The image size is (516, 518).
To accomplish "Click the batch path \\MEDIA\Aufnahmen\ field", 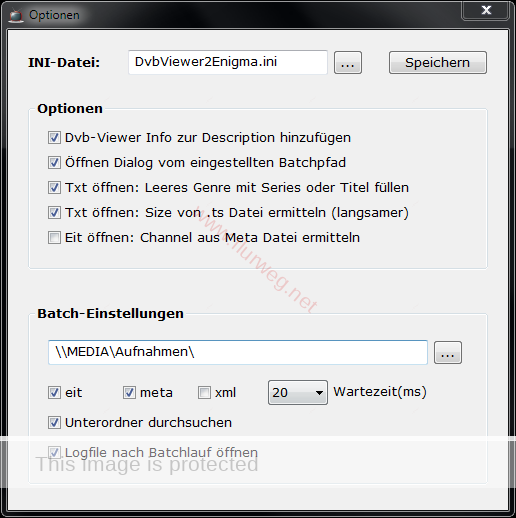I will point(238,352).
